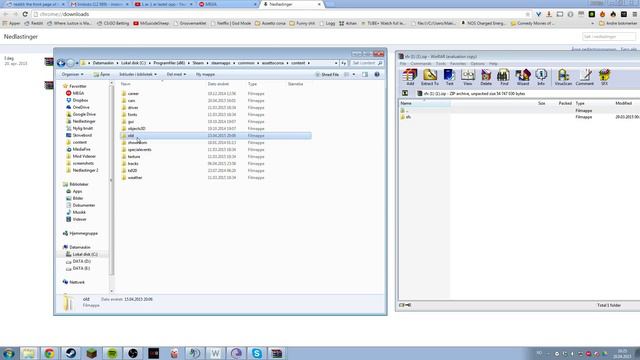Screen dimensions: 640x360
Task: Select Lokal disk (C:) in the navigation pane
Action: pyautogui.click(x=81, y=254)
